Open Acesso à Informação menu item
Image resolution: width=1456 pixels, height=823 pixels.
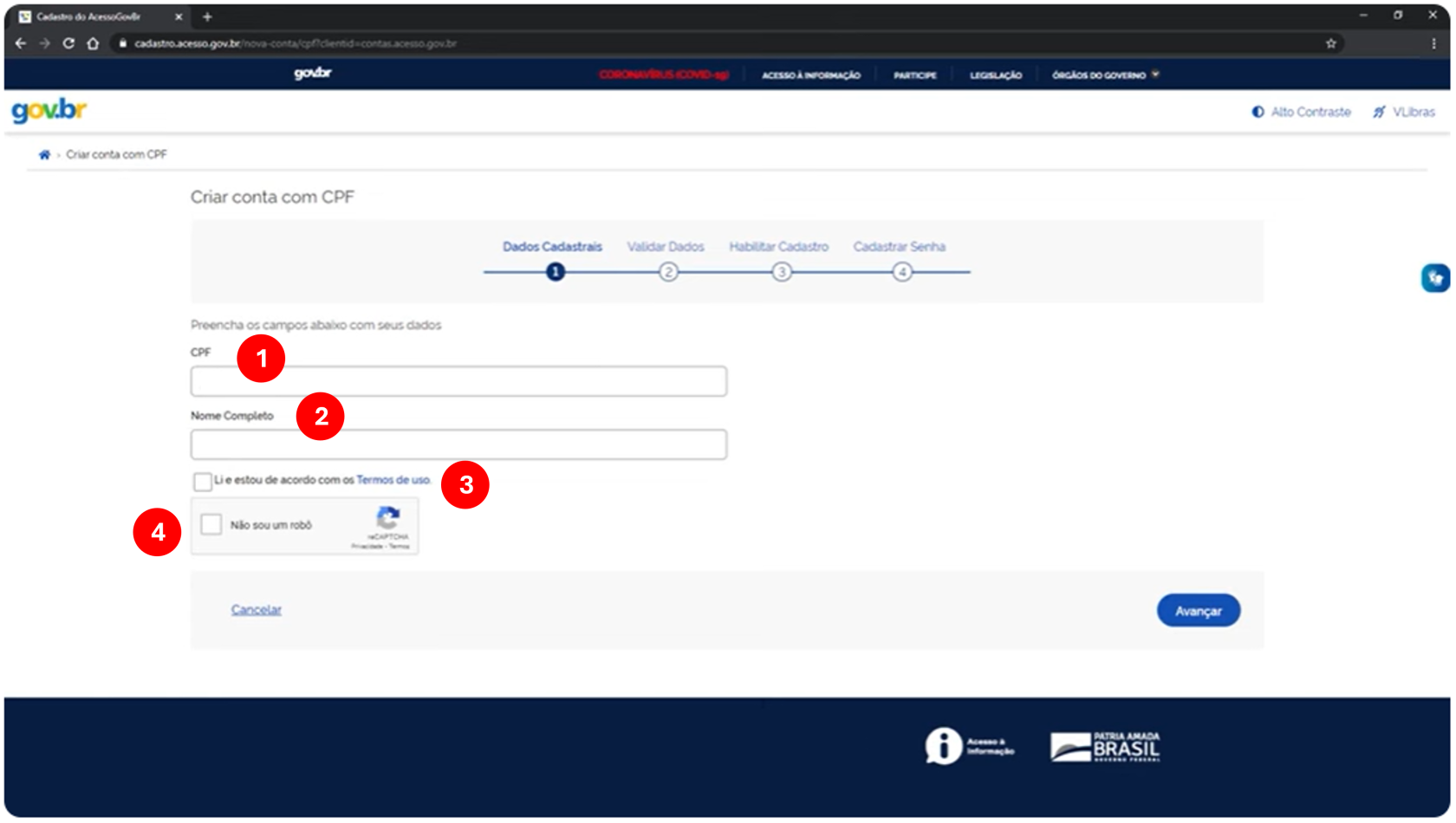[x=810, y=75]
